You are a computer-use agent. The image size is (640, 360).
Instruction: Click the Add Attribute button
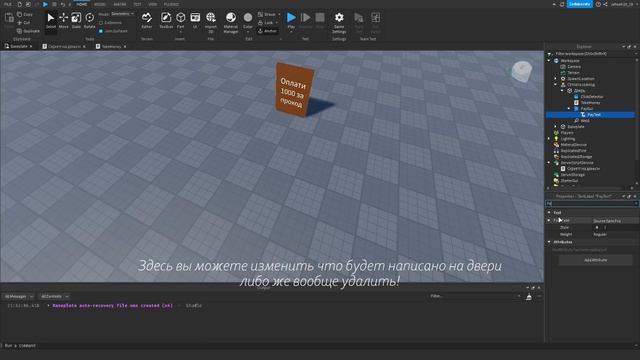click(595, 260)
